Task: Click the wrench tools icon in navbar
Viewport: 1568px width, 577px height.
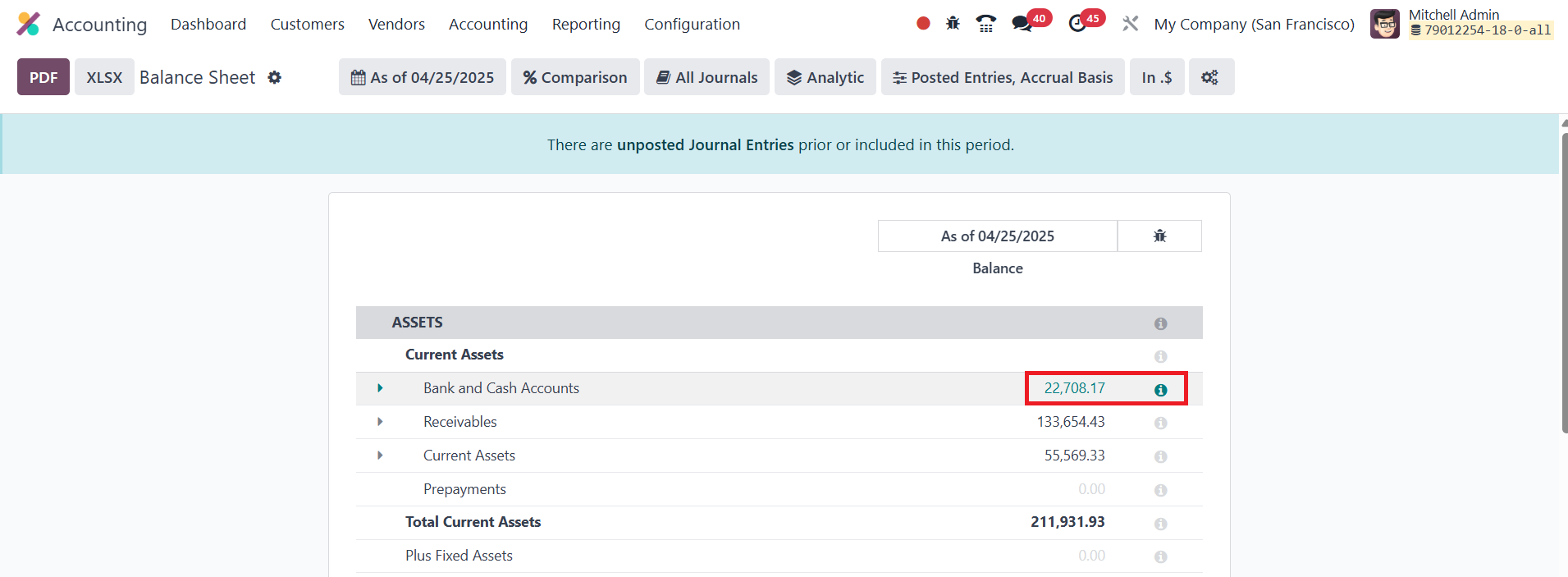Action: click(1131, 24)
